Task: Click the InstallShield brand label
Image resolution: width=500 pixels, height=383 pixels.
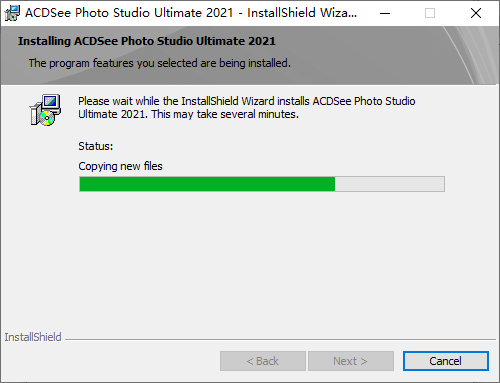Action: coord(33,337)
